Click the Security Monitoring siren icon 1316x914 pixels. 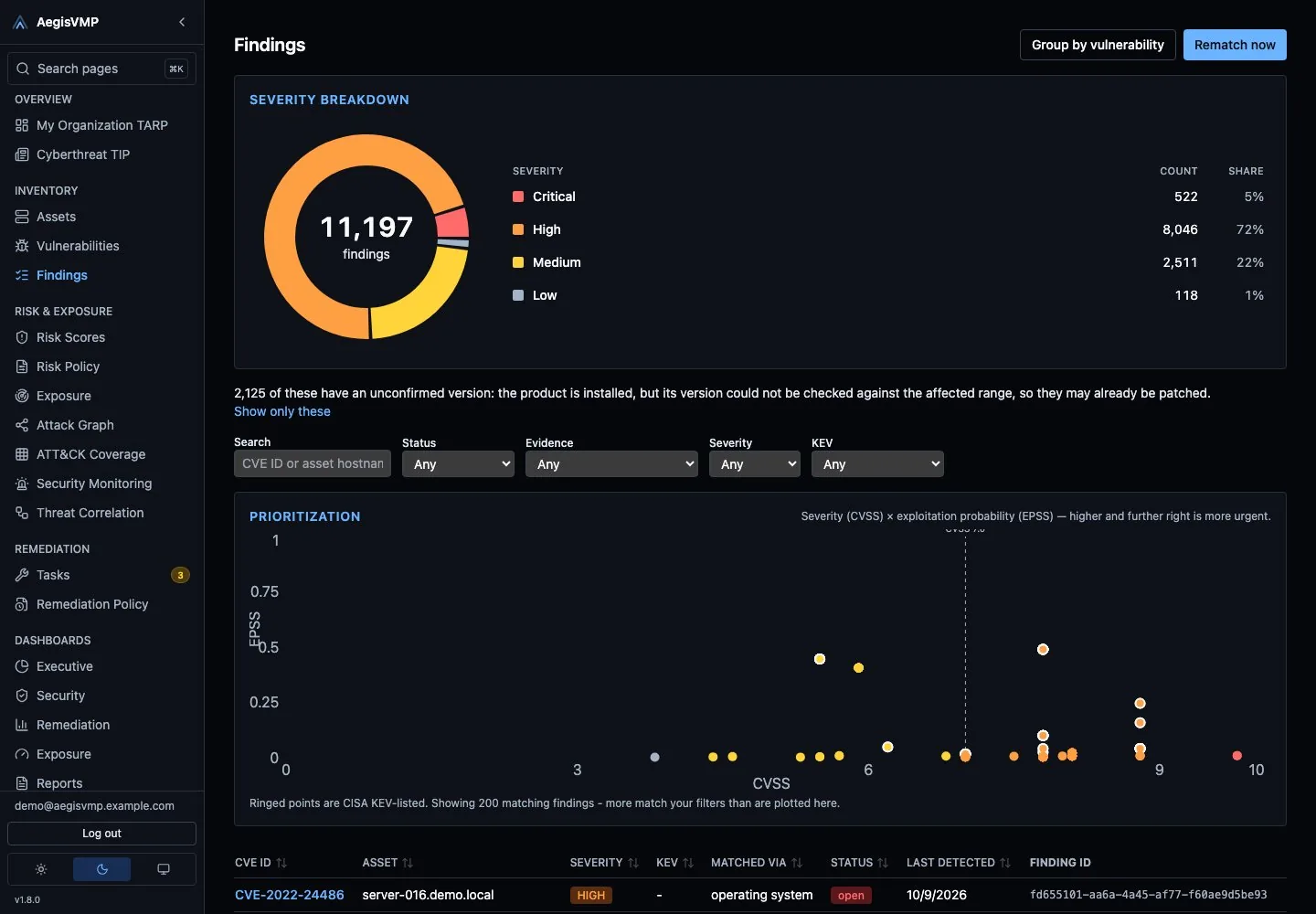click(x=22, y=484)
